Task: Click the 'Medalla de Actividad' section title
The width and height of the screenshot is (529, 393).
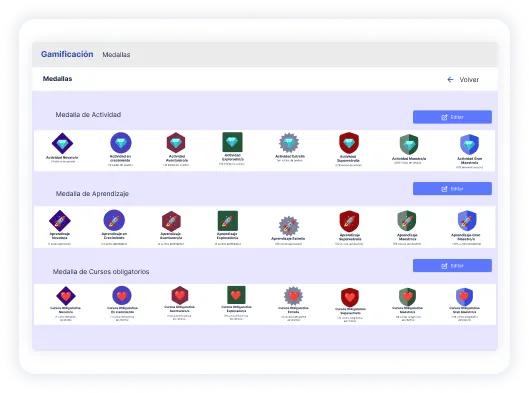Action: click(x=88, y=115)
